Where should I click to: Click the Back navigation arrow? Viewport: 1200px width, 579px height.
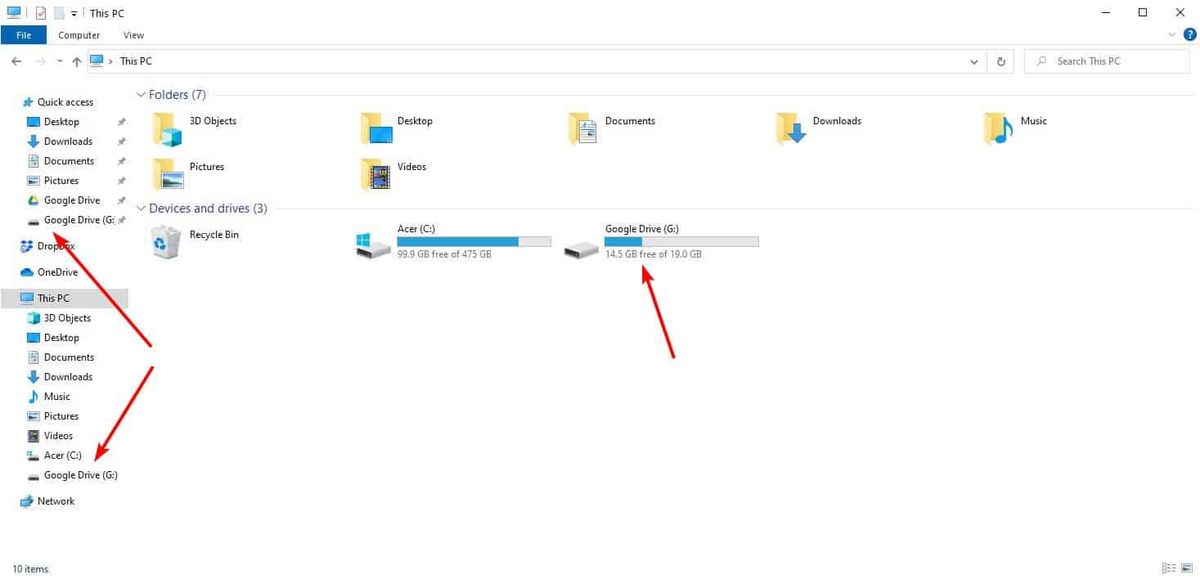pyautogui.click(x=17, y=61)
